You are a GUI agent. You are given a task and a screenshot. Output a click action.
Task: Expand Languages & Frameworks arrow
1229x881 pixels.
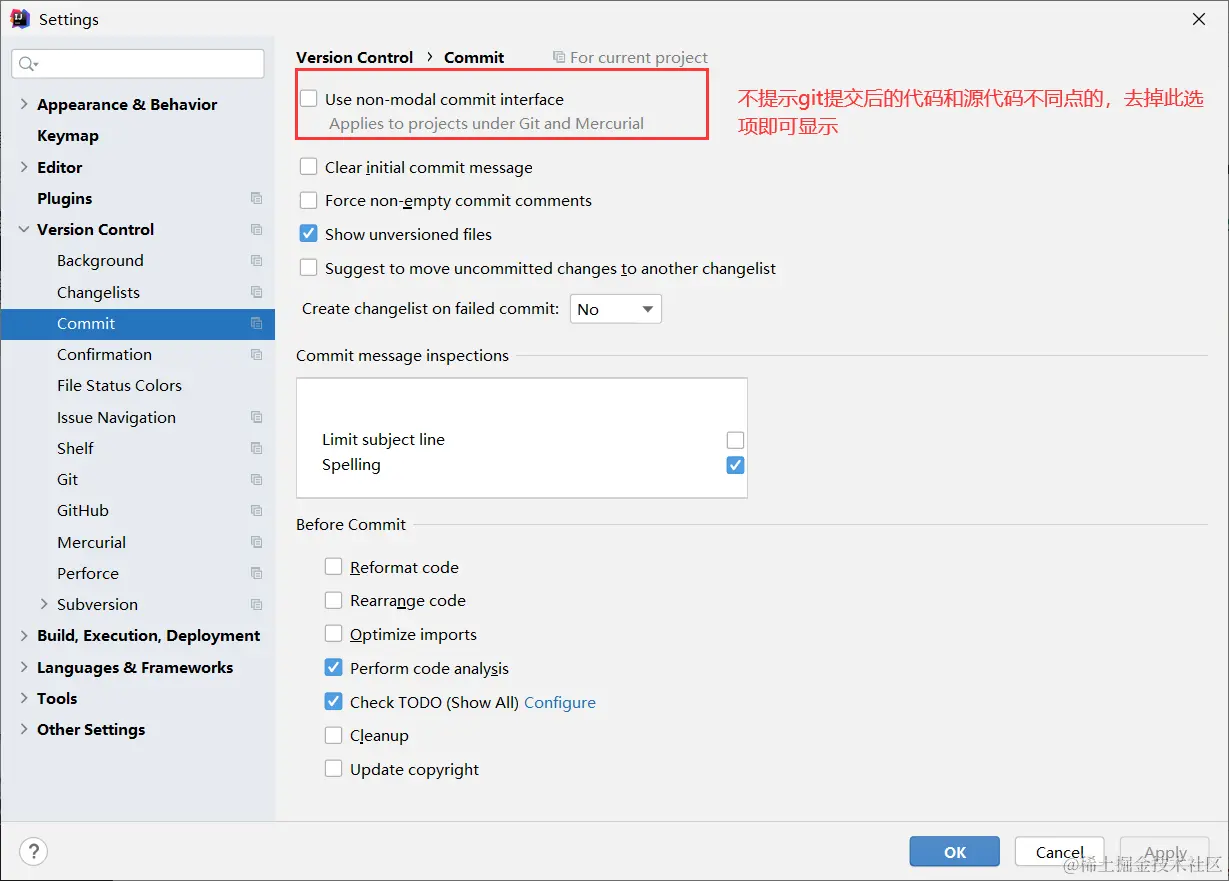24,667
